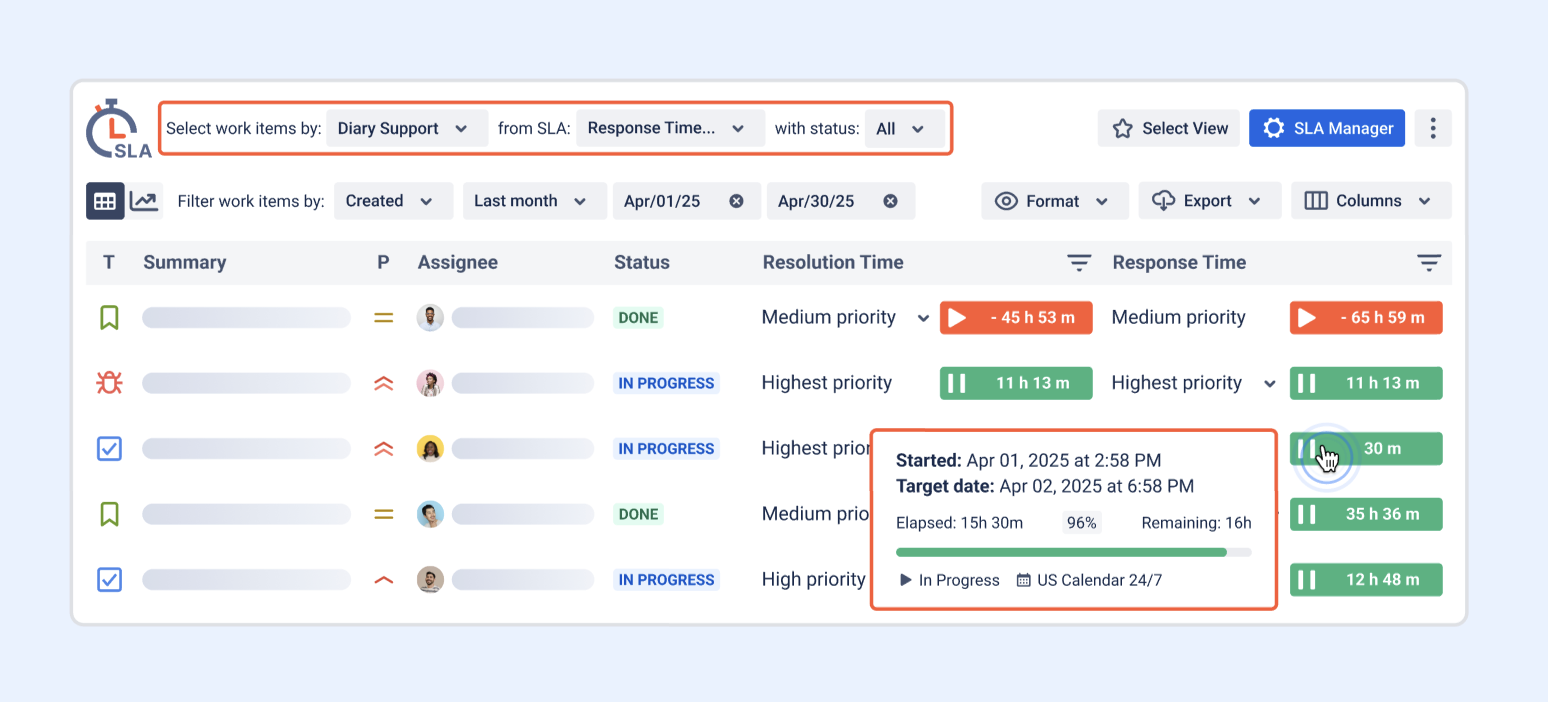
Task: Clear the Apr/30/25 end date
Action: pyautogui.click(x=890, y=201)
